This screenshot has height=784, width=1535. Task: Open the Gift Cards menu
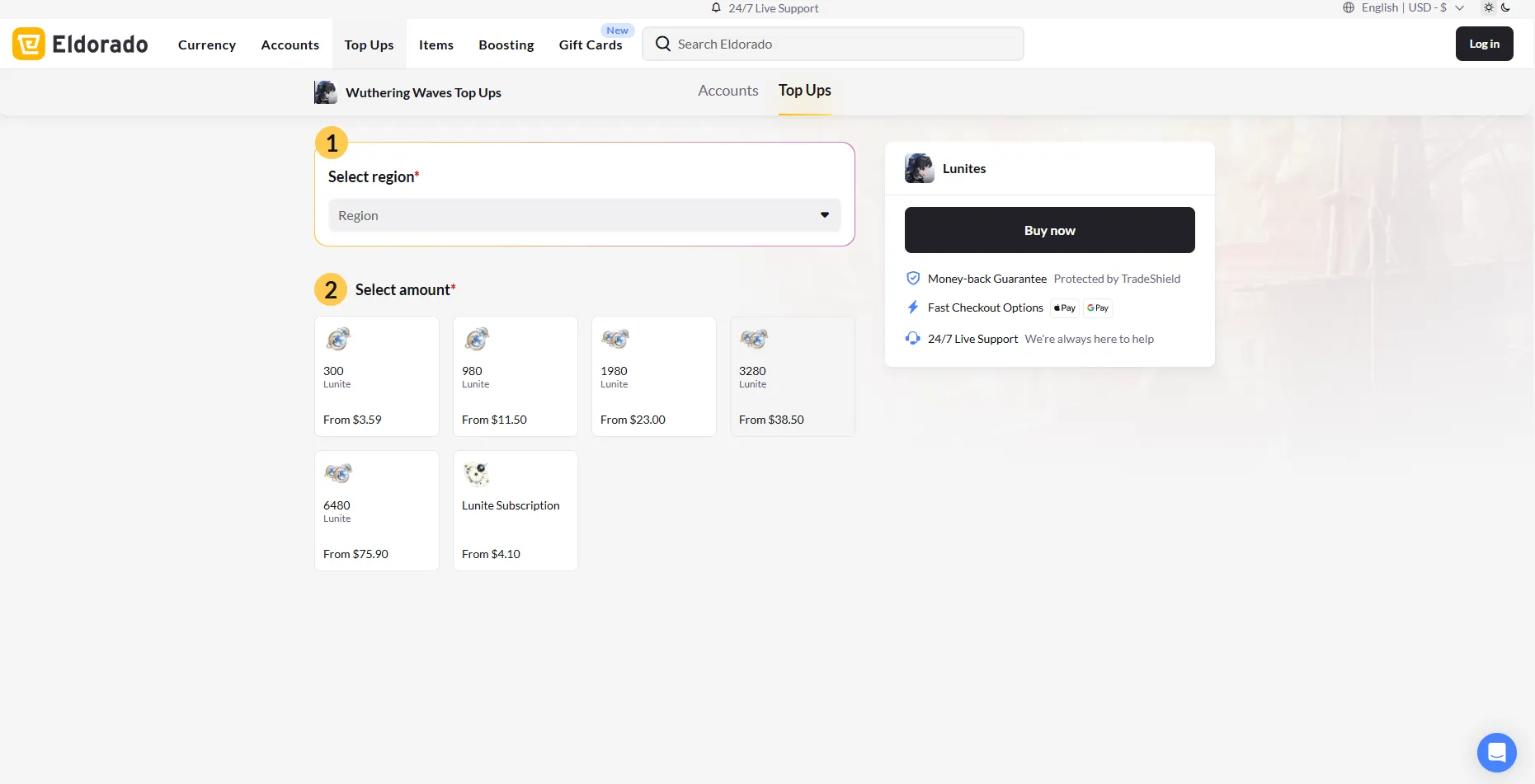click(591, 45)
